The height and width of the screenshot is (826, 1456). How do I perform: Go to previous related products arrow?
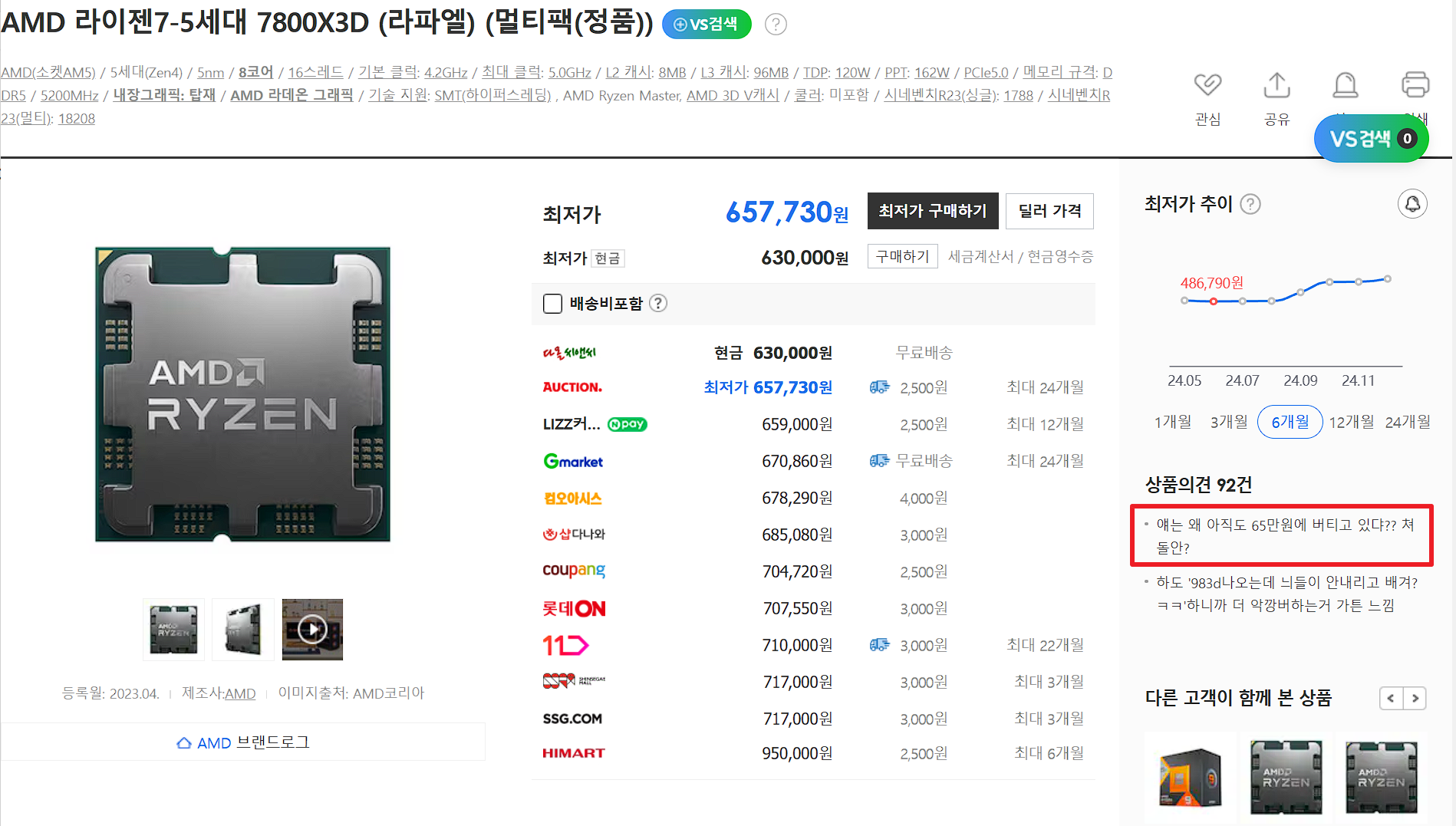(1391, 698)
